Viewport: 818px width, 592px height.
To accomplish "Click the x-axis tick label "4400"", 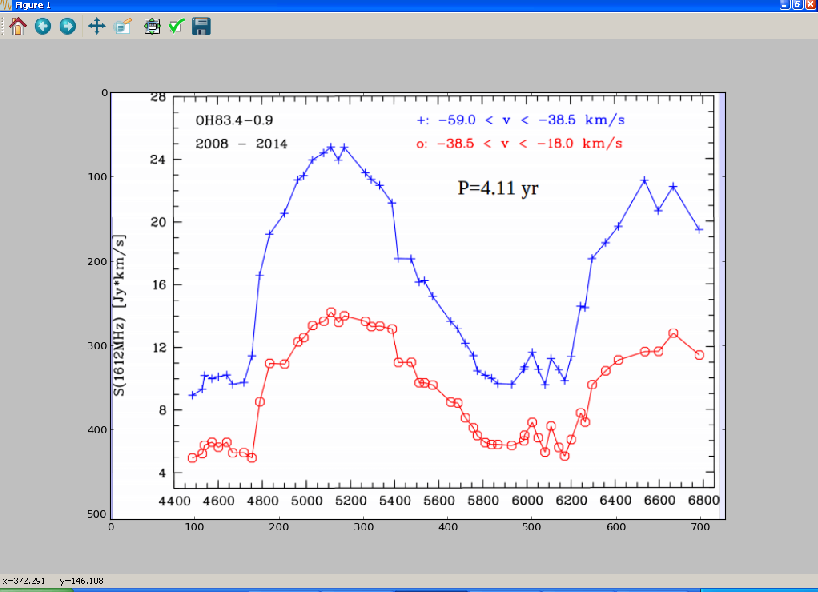I will pos(174,501).
